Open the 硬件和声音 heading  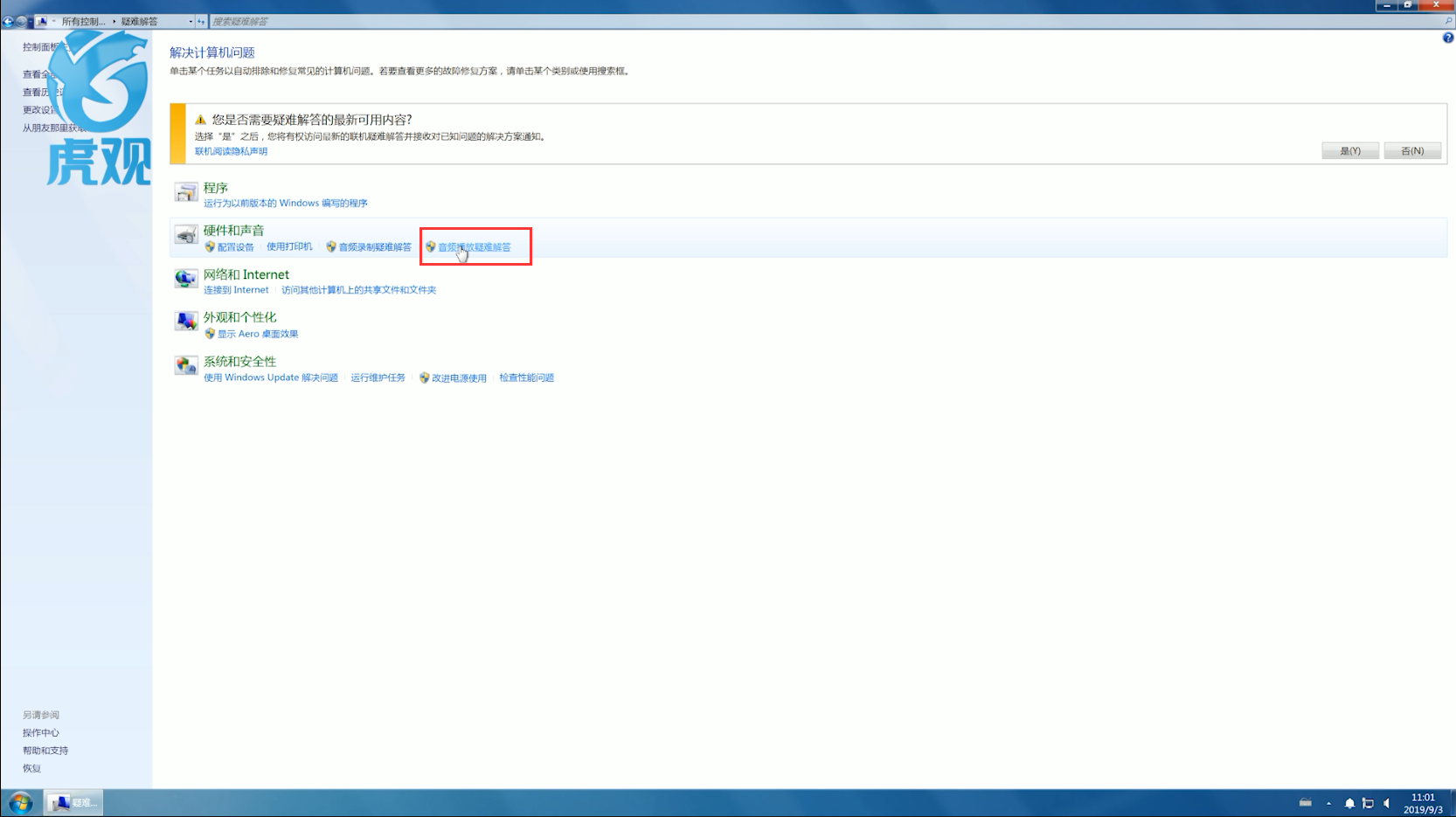(x=233, y=231)
